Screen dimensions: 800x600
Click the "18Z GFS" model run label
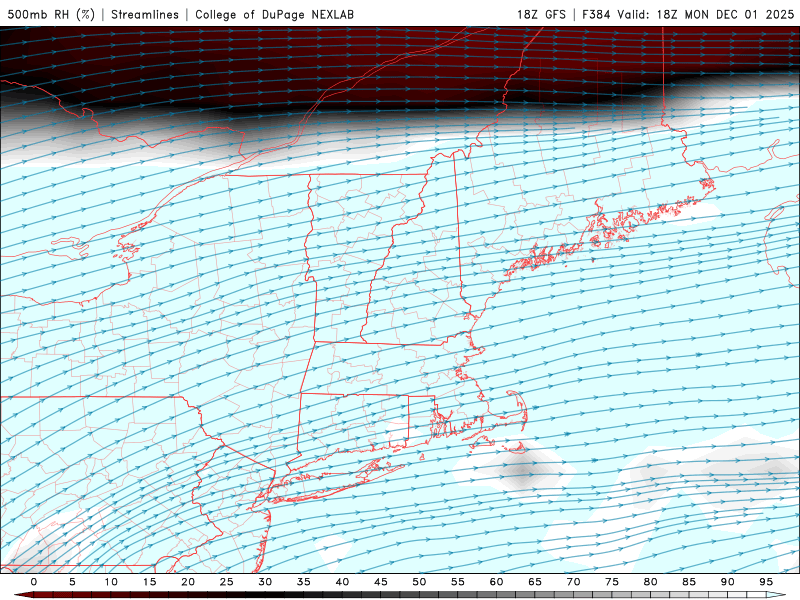coord(541,14)
